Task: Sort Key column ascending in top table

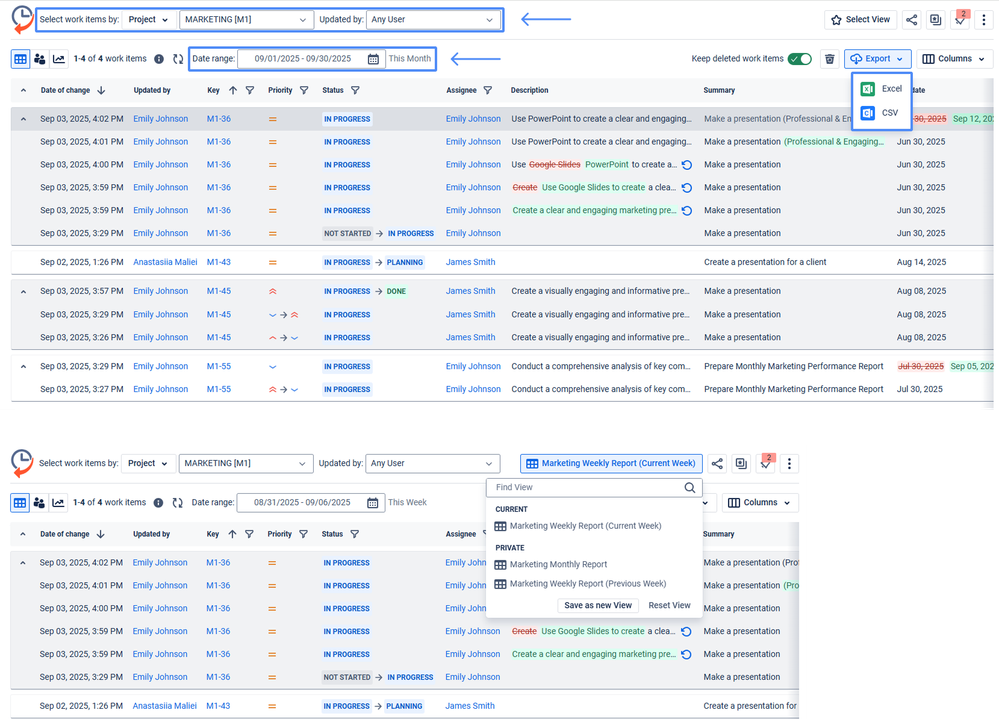Action: click(233, 90)
